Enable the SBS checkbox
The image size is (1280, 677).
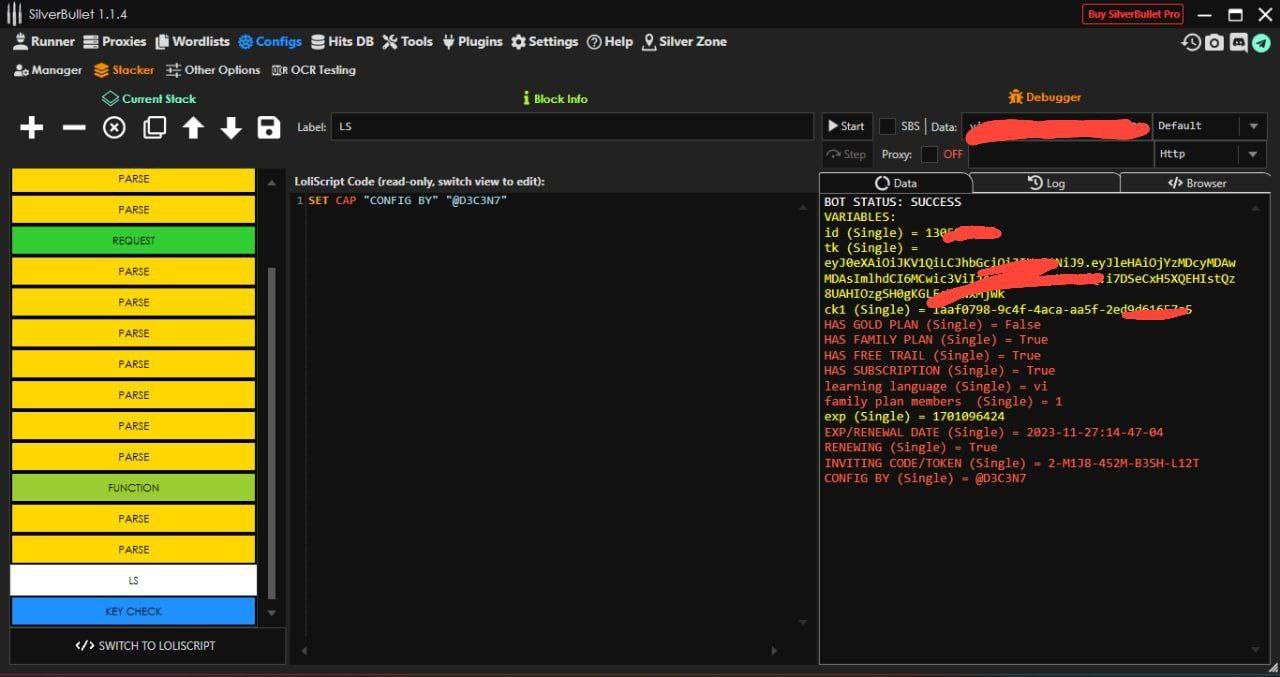pos(887,126)
